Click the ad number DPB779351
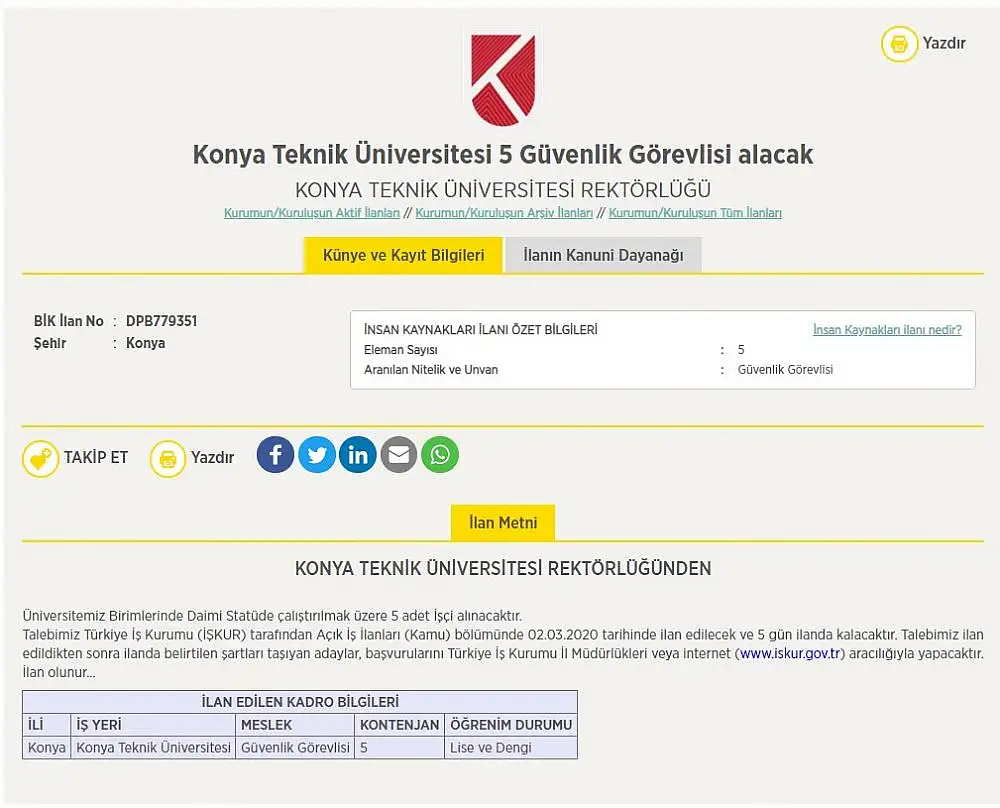 click(161, 321)
